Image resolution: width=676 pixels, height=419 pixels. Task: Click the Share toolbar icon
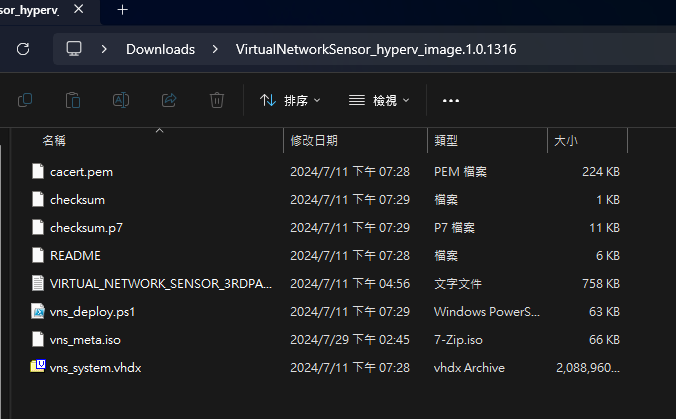coord(169,100)
